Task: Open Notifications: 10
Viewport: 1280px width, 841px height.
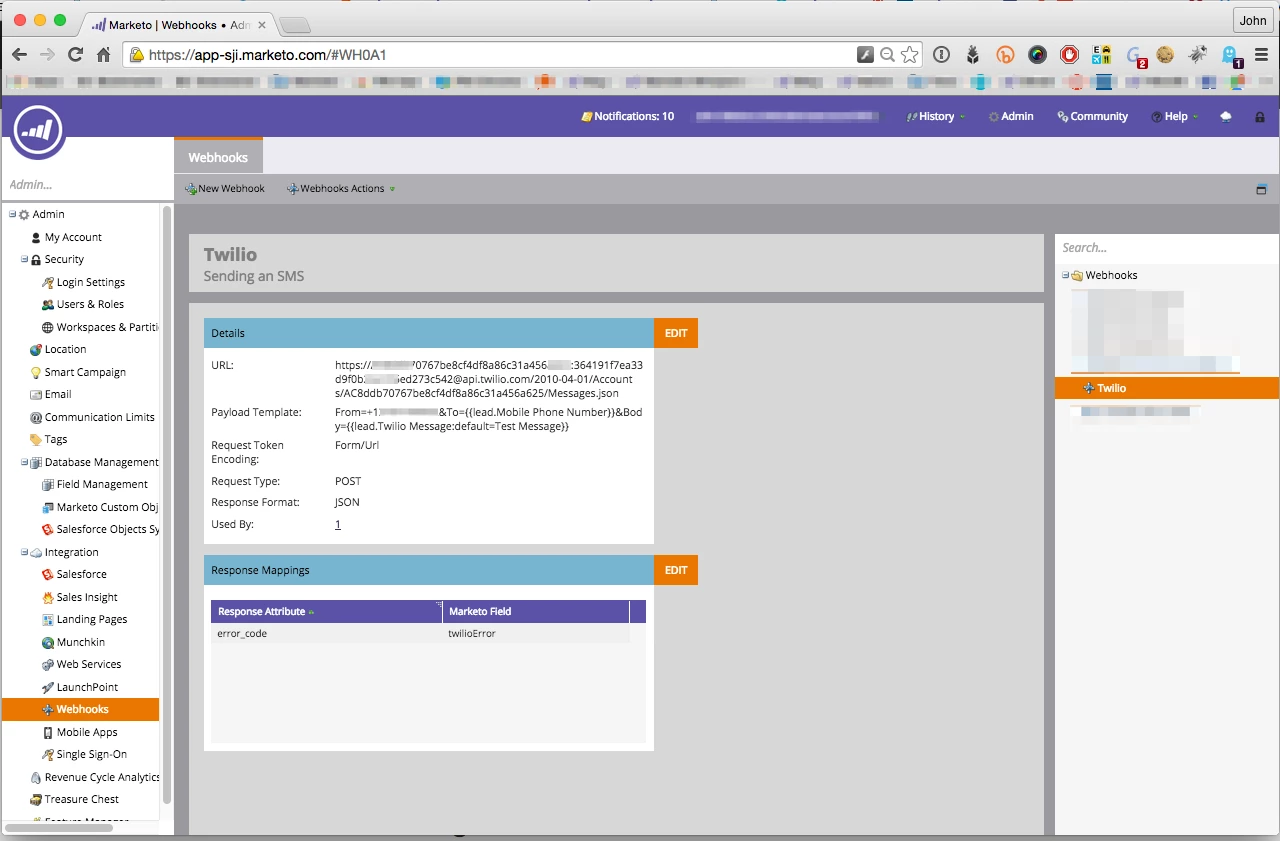Action: click(628, 116)
